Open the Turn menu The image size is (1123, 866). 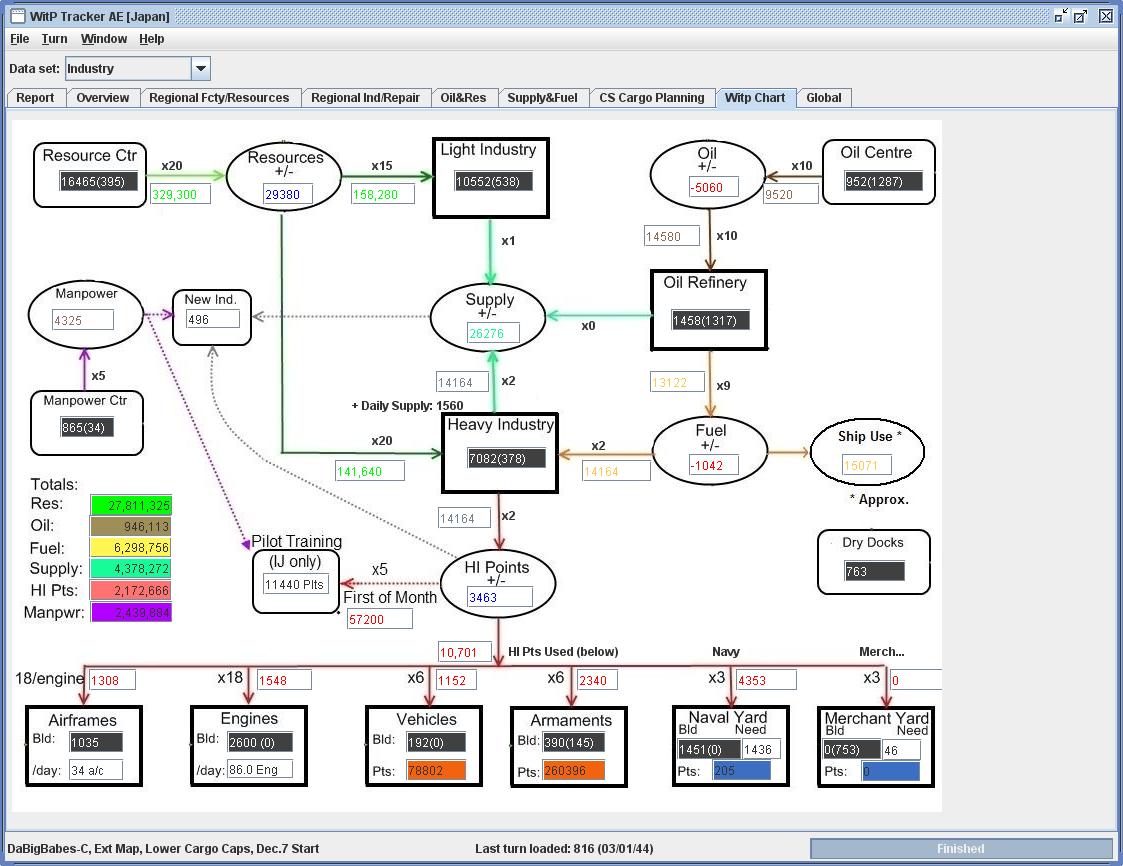54,39
